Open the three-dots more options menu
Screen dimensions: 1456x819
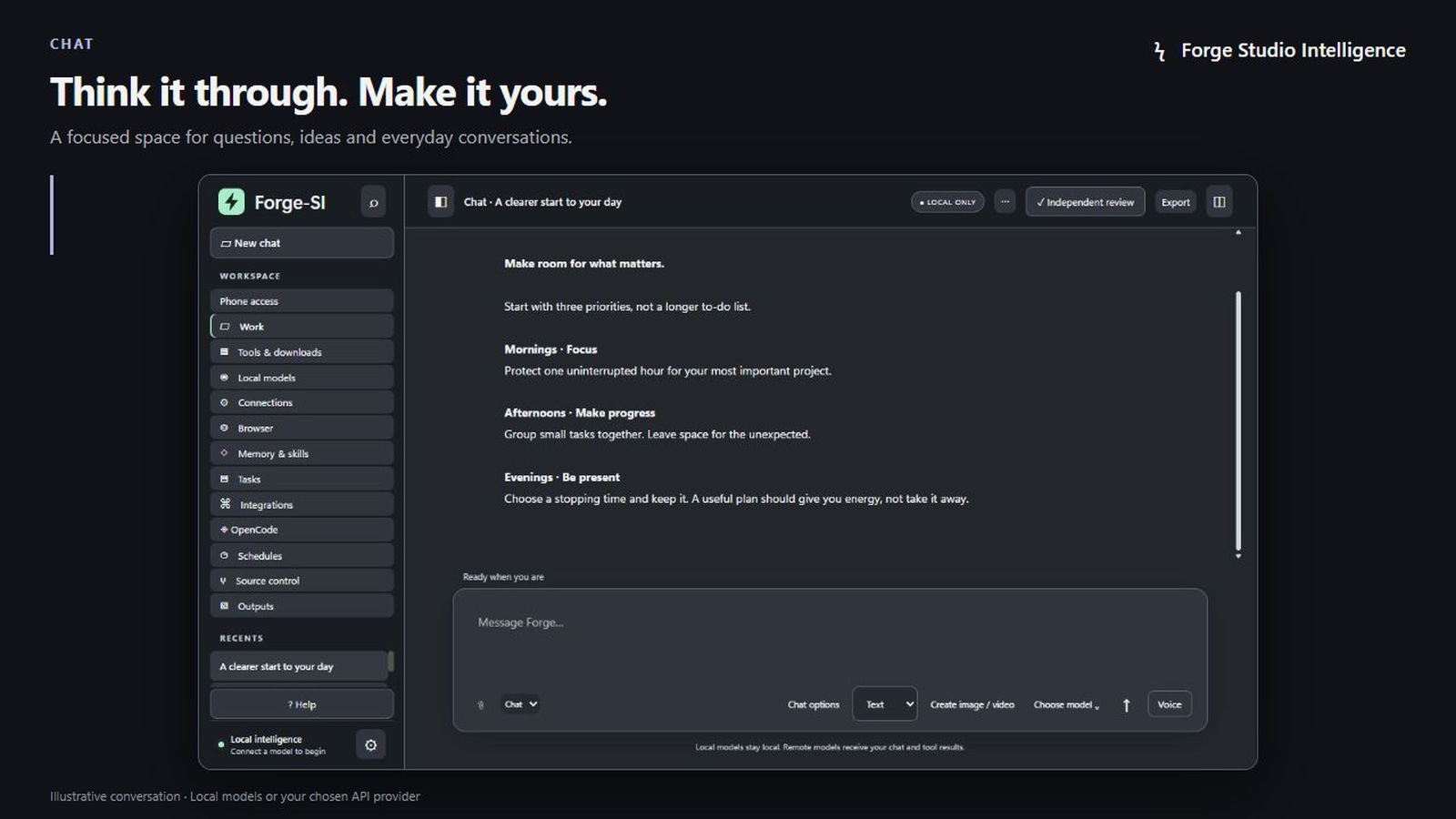(x=1005, y=202)
